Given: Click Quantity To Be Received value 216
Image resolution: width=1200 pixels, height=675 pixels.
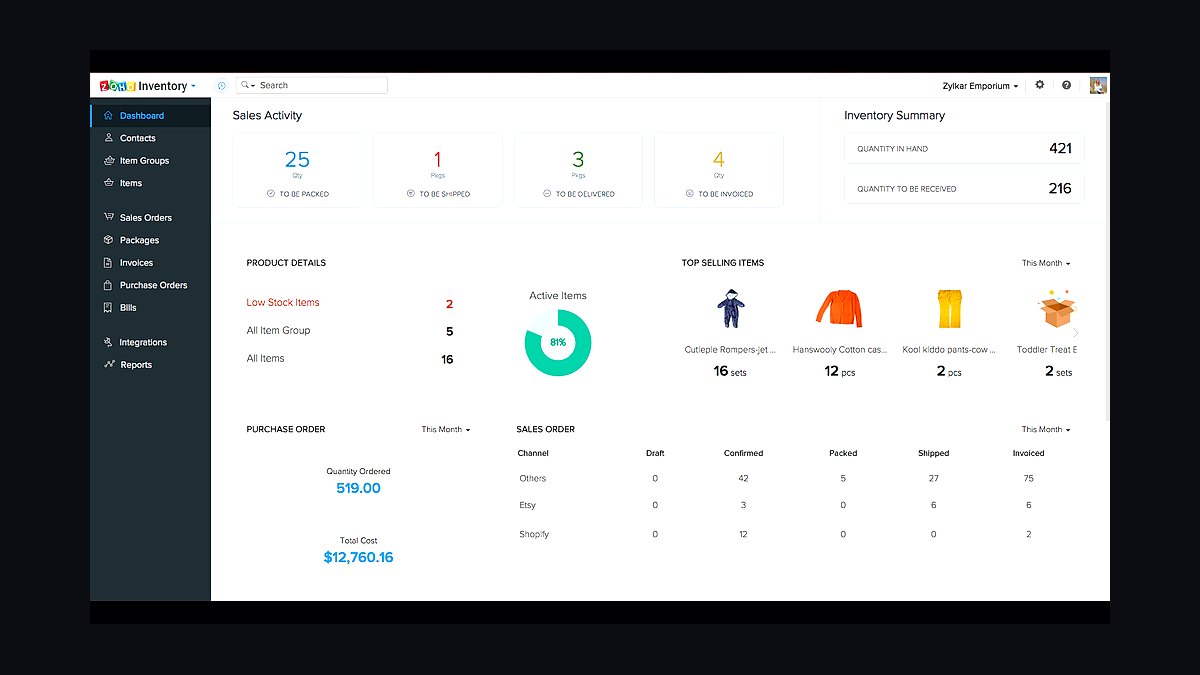Looking at the screenshot, I should pos(1060,188).
